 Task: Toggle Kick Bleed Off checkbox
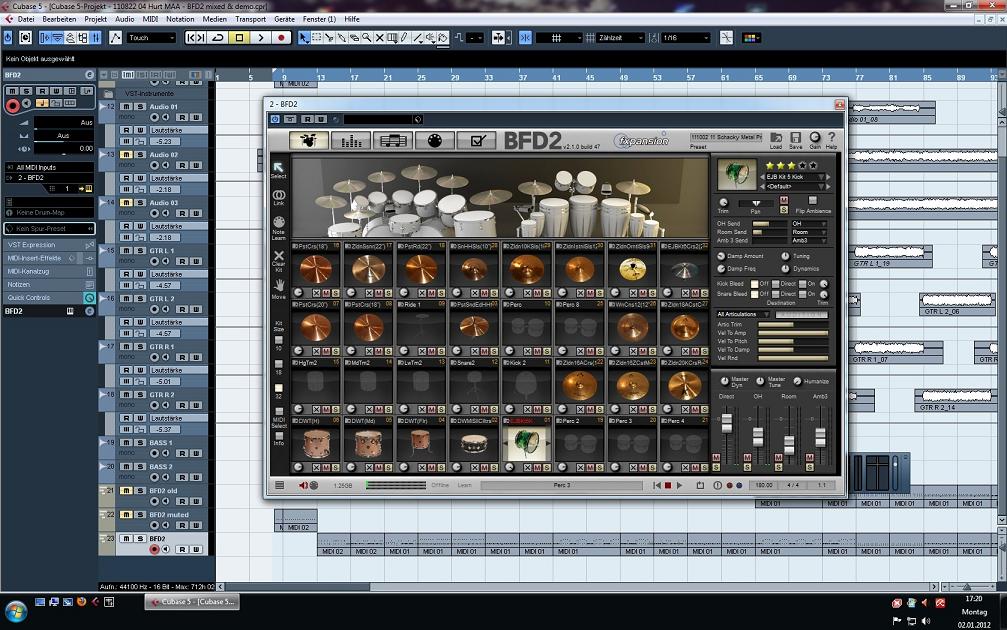(755, 284)
